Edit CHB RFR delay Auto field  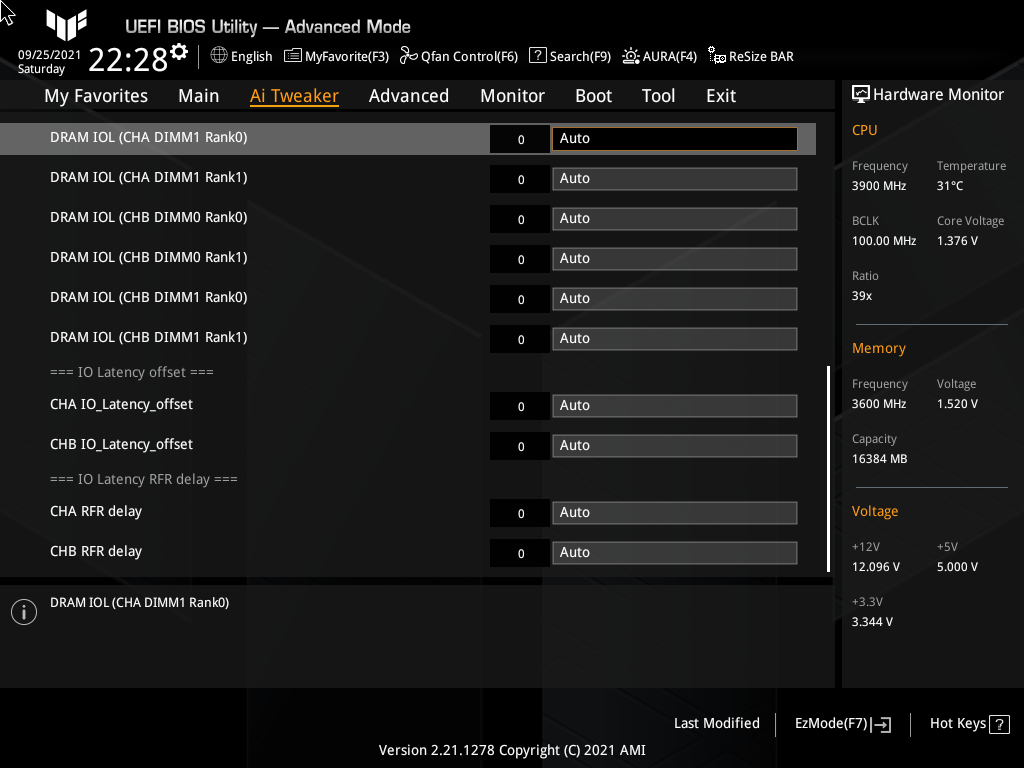(675, 552)
